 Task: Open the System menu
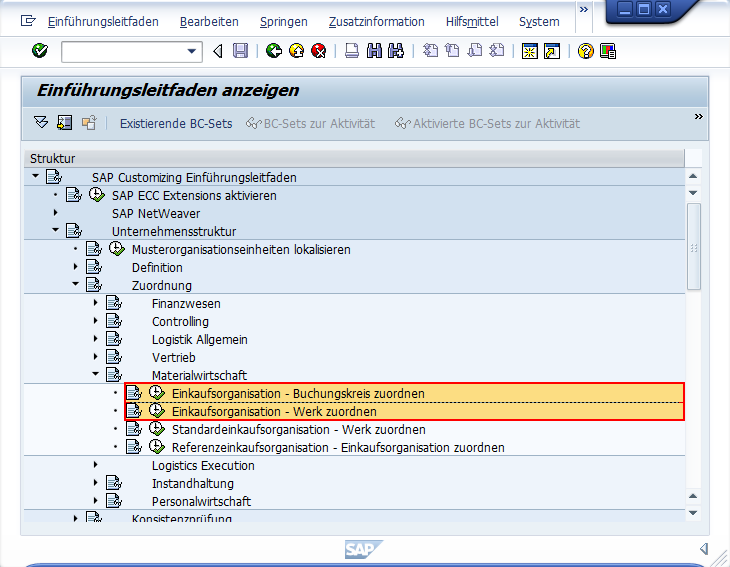pyautogui.click(x=539, y=22)
